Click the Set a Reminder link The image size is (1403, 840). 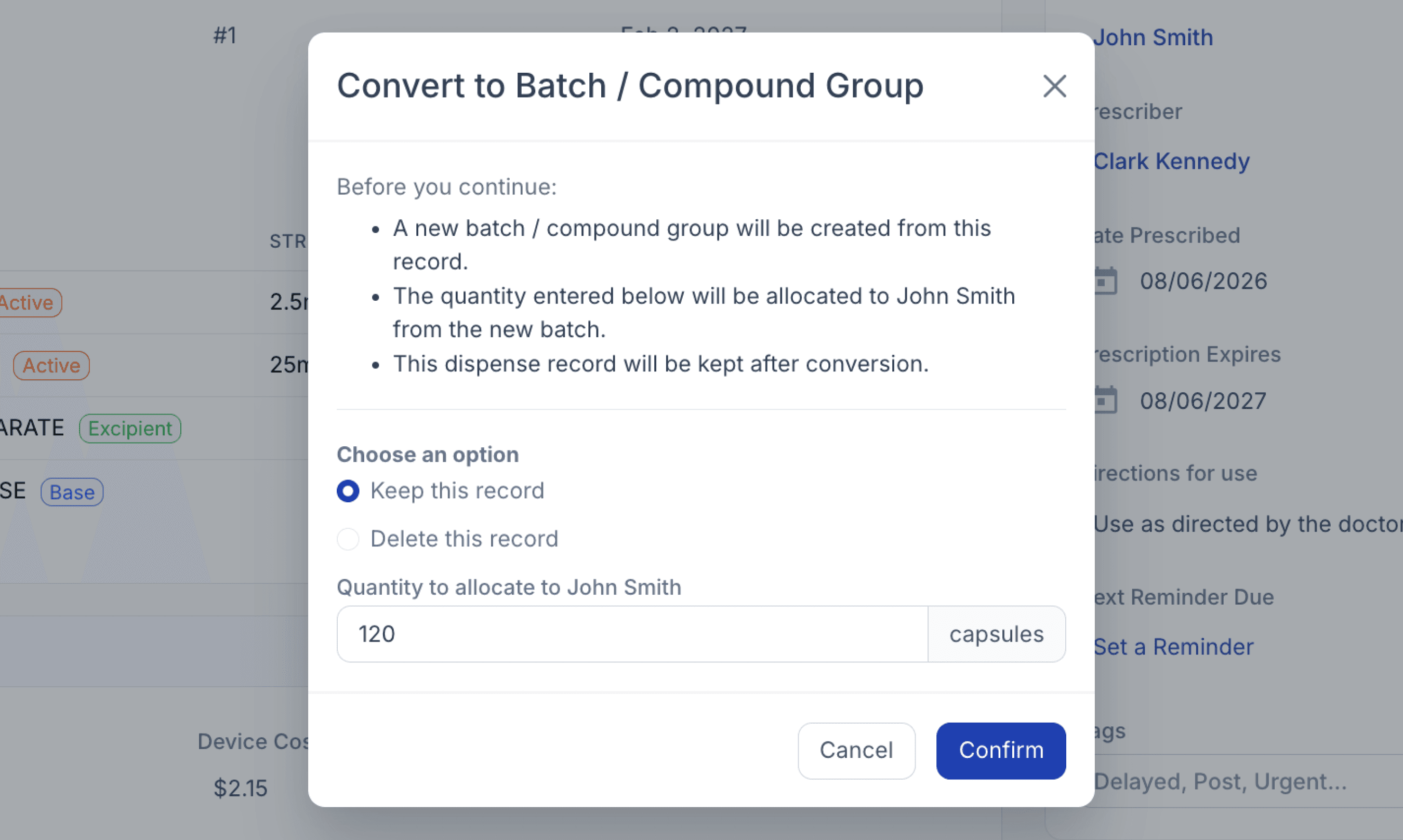[x=1173, y=647]
